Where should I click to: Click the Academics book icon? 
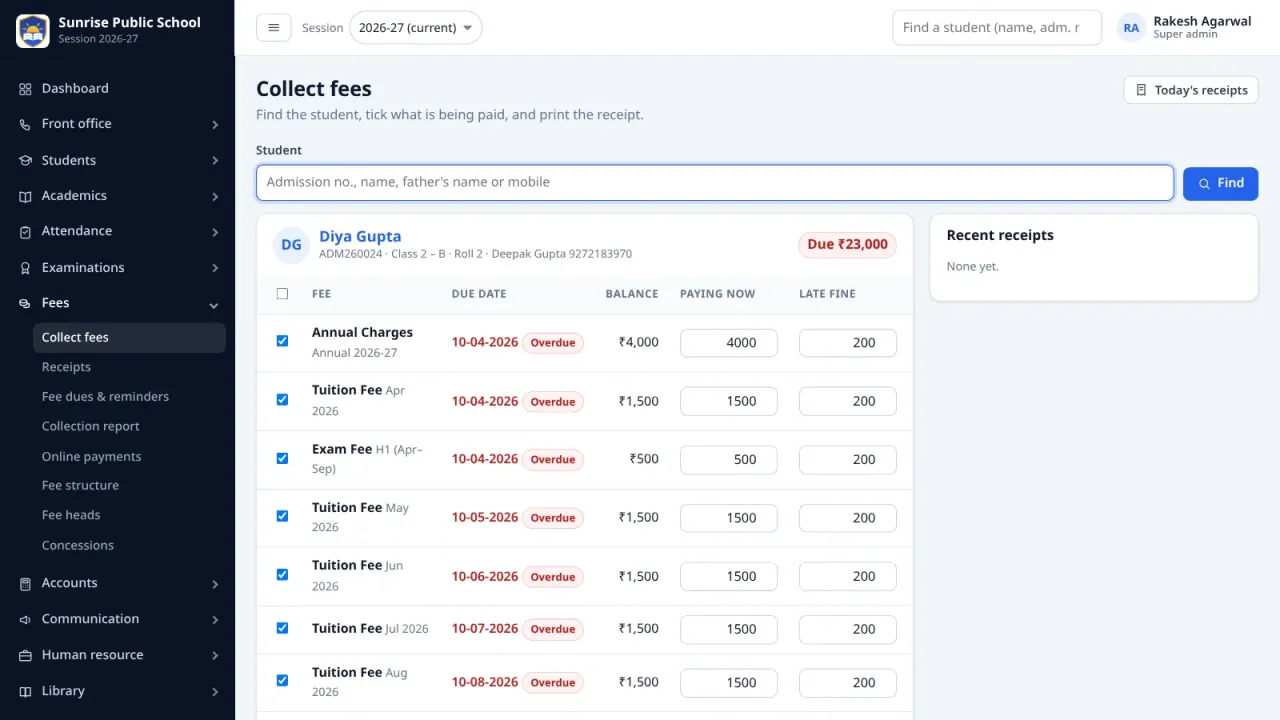pos(25,196)
